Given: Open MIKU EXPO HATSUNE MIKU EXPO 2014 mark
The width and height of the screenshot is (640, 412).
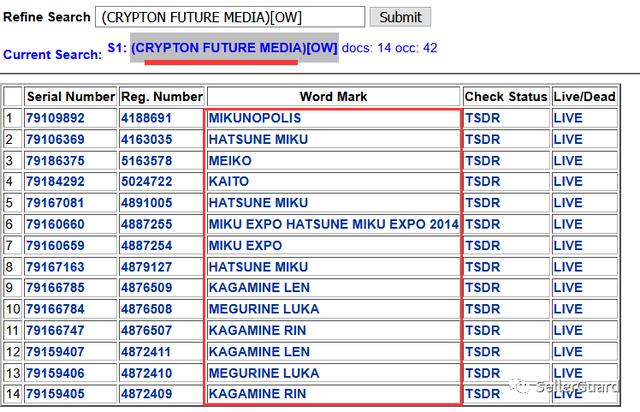Looking at the screenshot, I should point(334,224).
